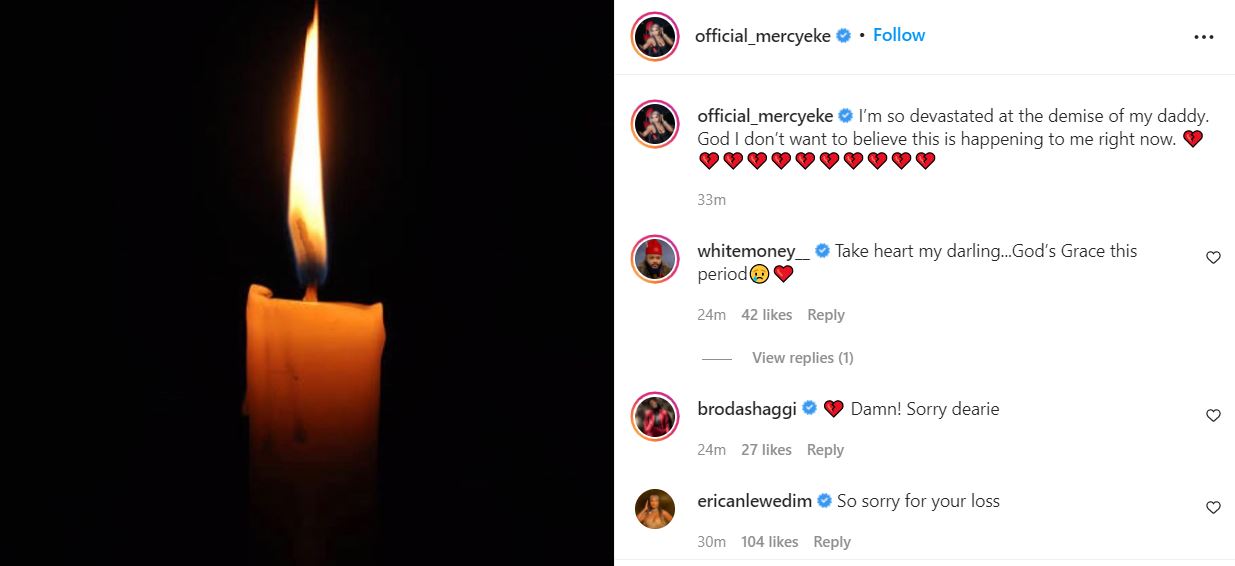1235x566 pixels.
Task: Reply to ericanlewedim's comment
Action: click(x=831, y=542)
